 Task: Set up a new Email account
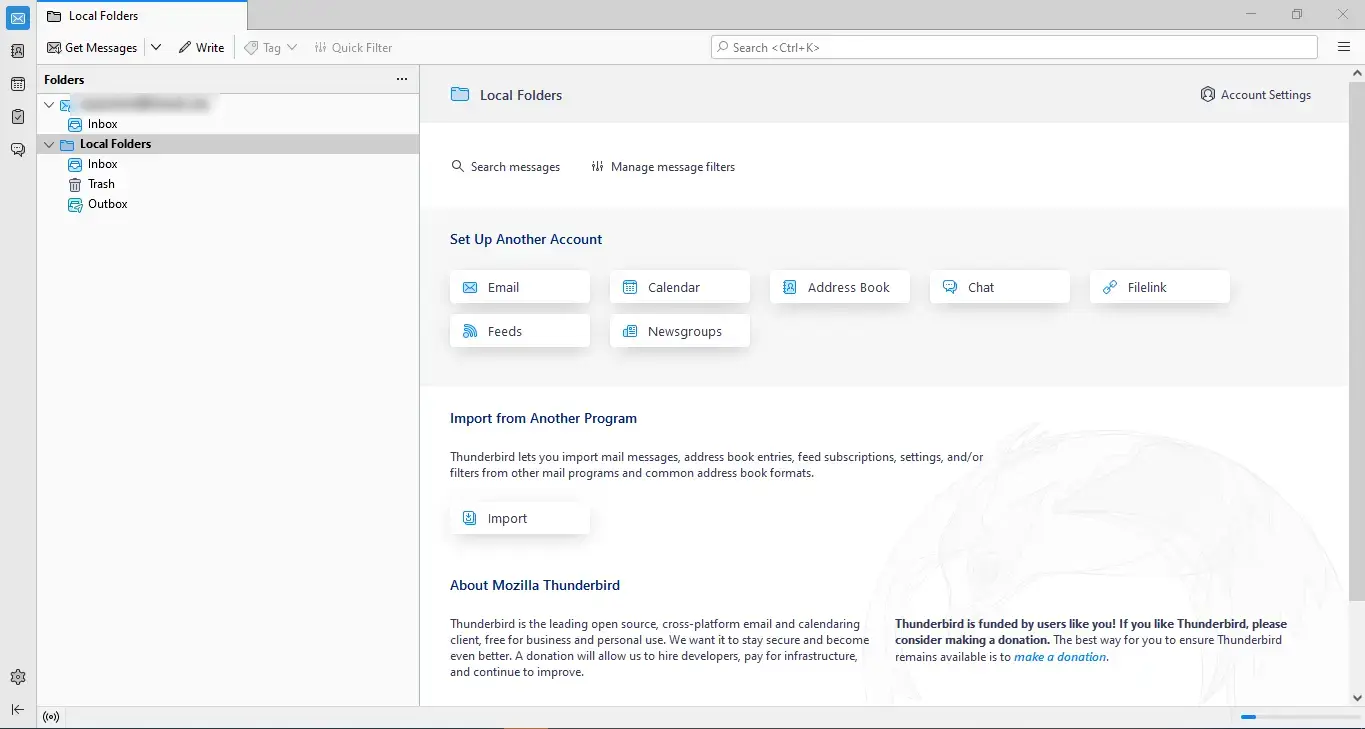[520, 287]
